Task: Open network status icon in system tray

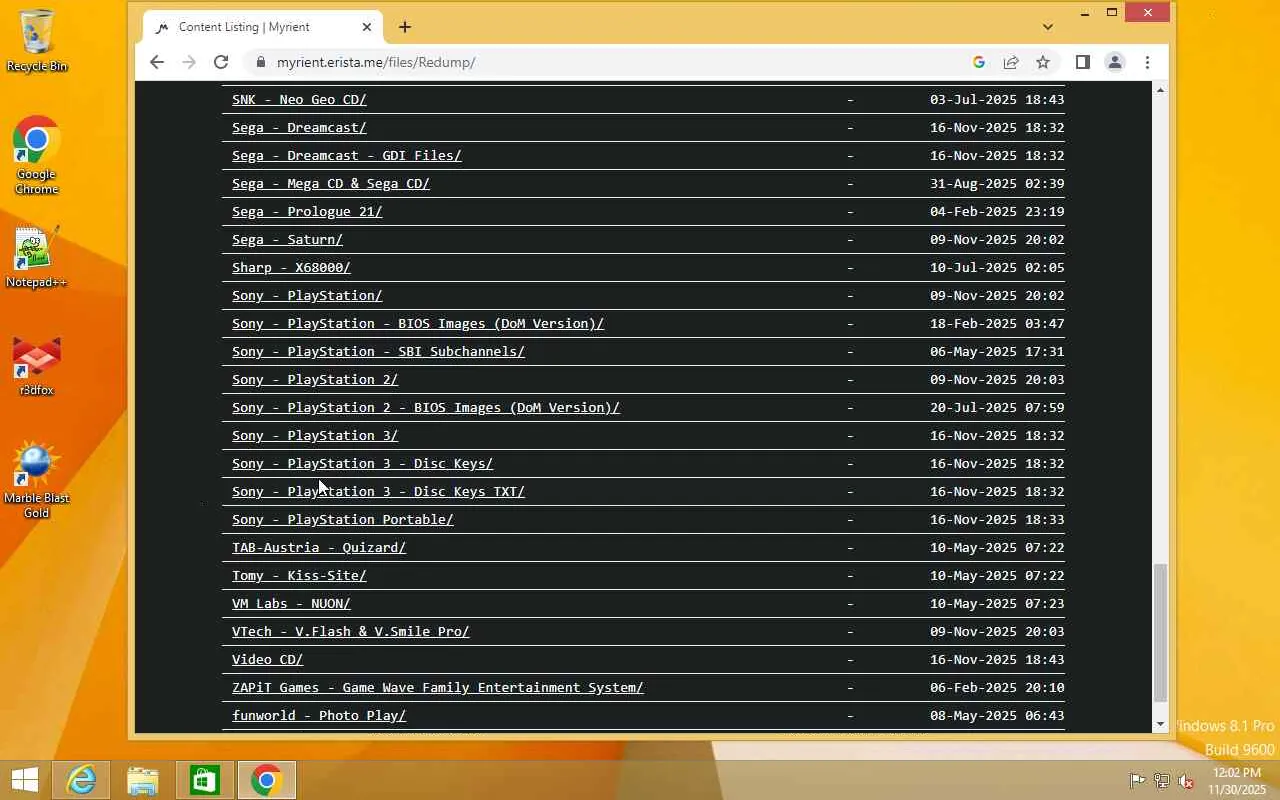Action: (1161, 781)
